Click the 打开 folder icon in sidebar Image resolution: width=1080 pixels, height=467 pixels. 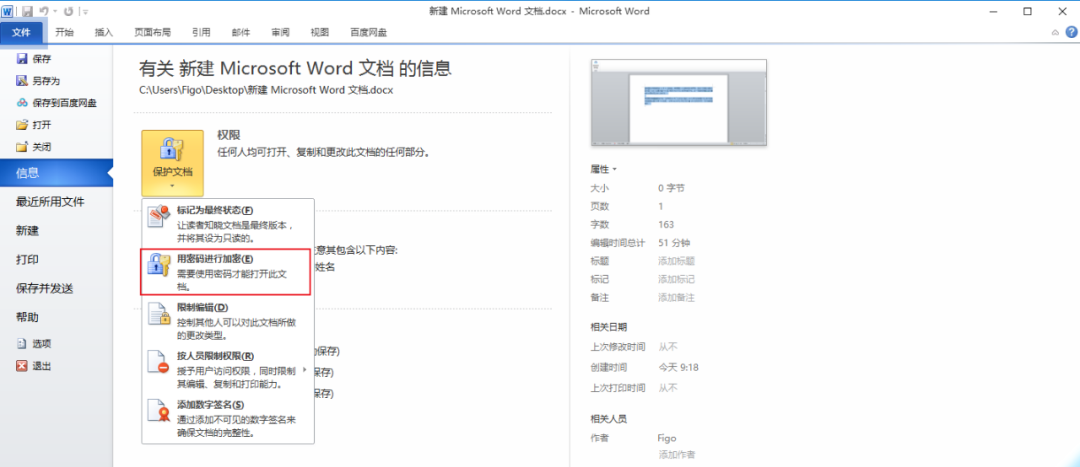[22, 125]
